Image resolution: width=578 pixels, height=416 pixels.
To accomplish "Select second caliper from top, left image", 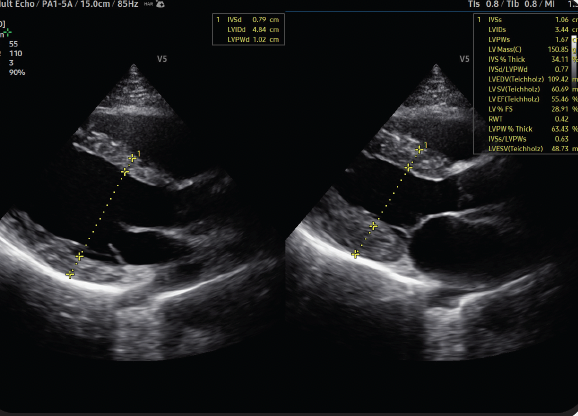I will [x=125, y=172].
